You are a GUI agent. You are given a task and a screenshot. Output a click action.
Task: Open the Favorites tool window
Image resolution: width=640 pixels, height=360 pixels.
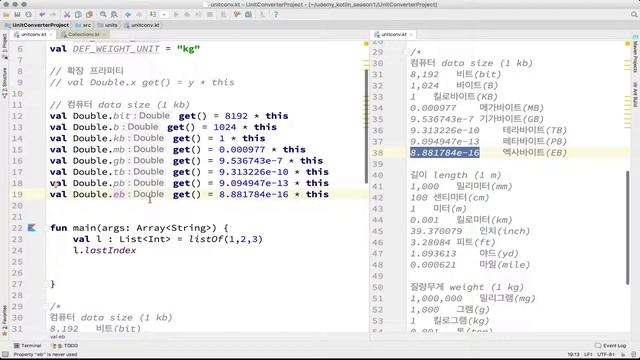click(x=4, y=321)
